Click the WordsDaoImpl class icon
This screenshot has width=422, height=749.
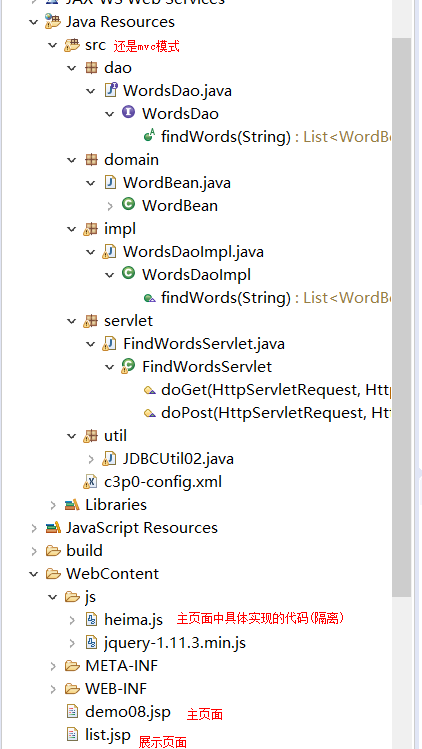pyautogui.click(x=129, y=274)
